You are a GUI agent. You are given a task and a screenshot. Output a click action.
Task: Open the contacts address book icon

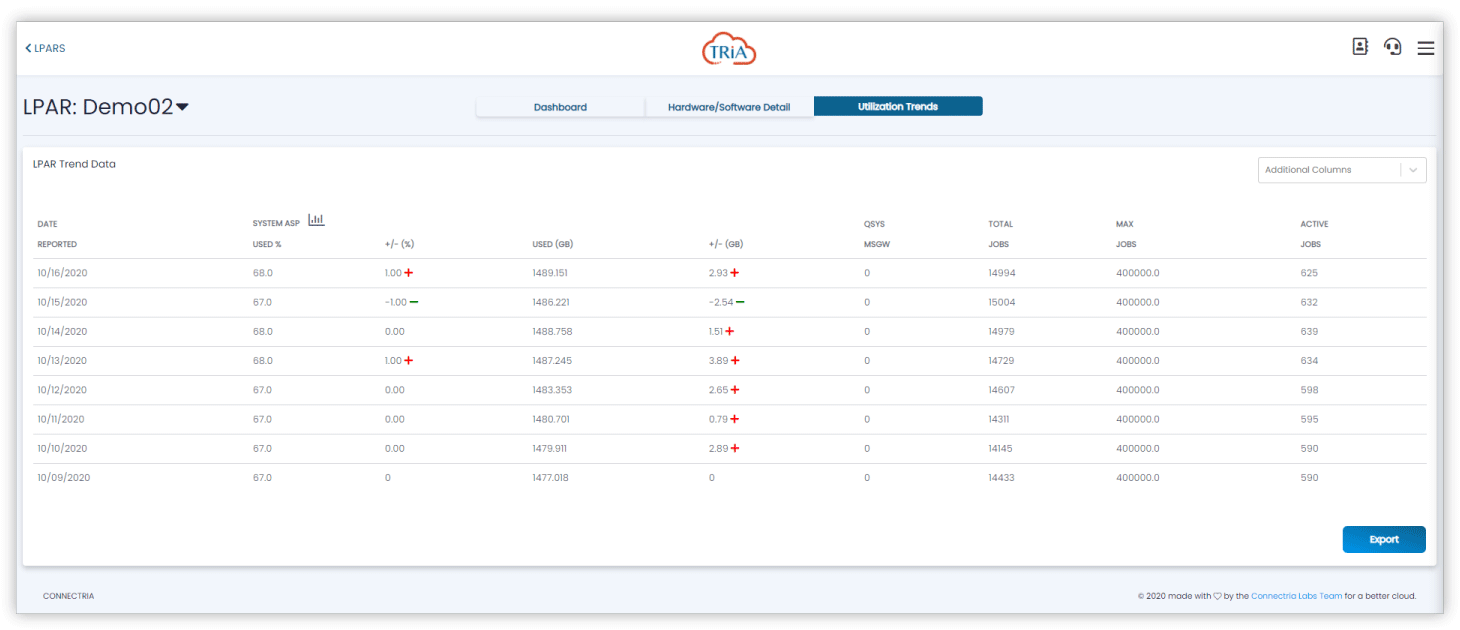tap(1360, 46)
